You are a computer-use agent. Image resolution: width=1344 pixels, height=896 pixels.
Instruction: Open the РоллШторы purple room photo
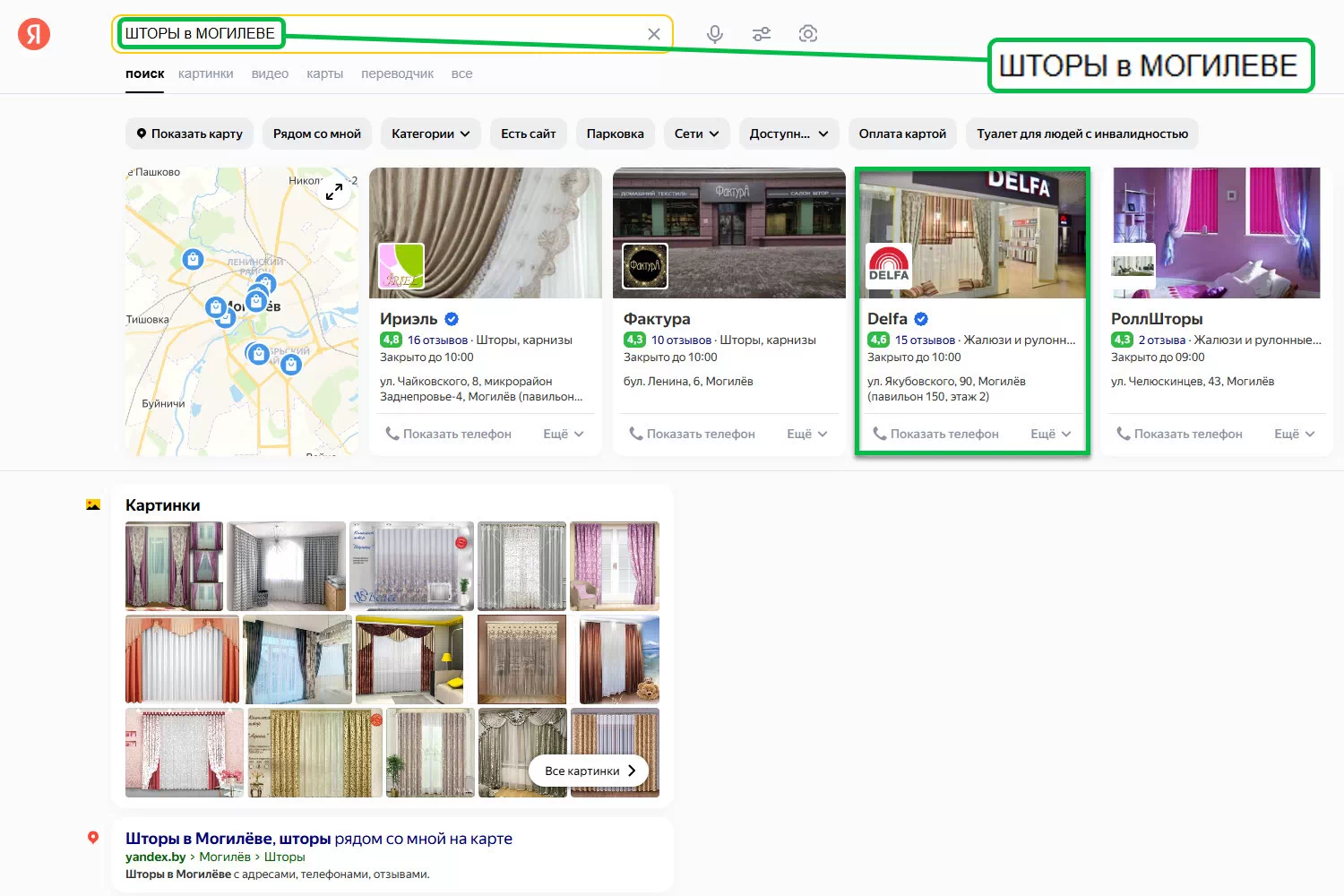[x=1236, y=233]
